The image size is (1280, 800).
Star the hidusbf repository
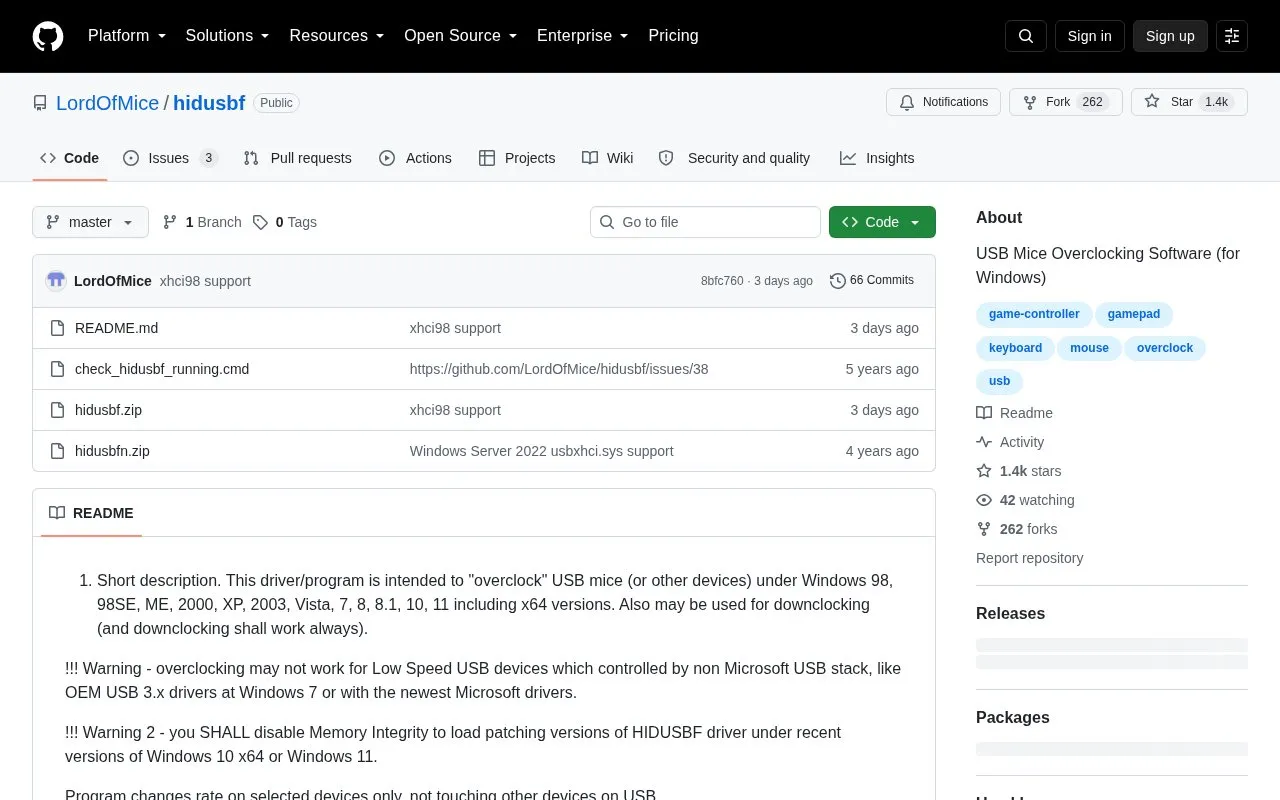pyautogui.click(x=1189, y=102)
